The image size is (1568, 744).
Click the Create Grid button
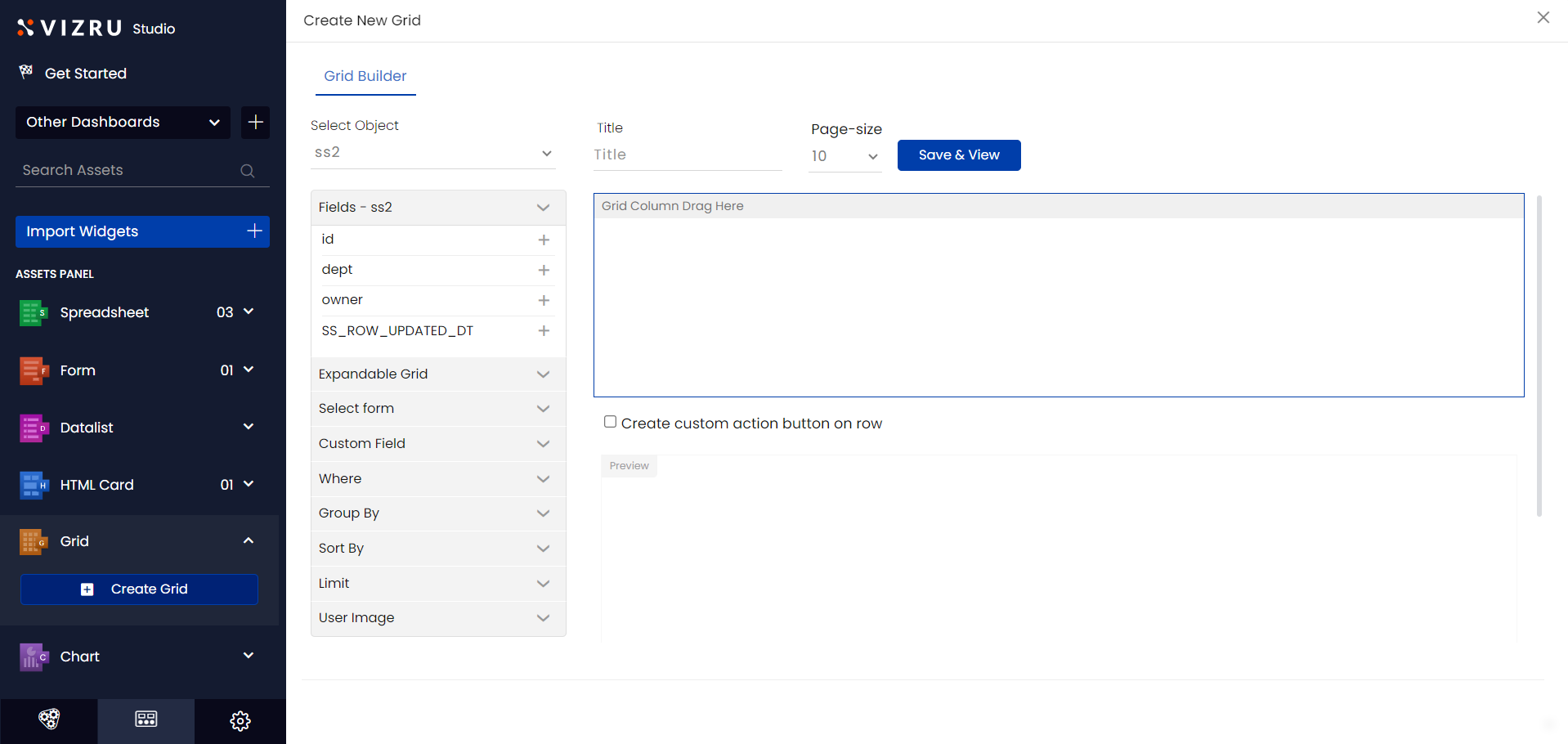click(x=139, y=589)
